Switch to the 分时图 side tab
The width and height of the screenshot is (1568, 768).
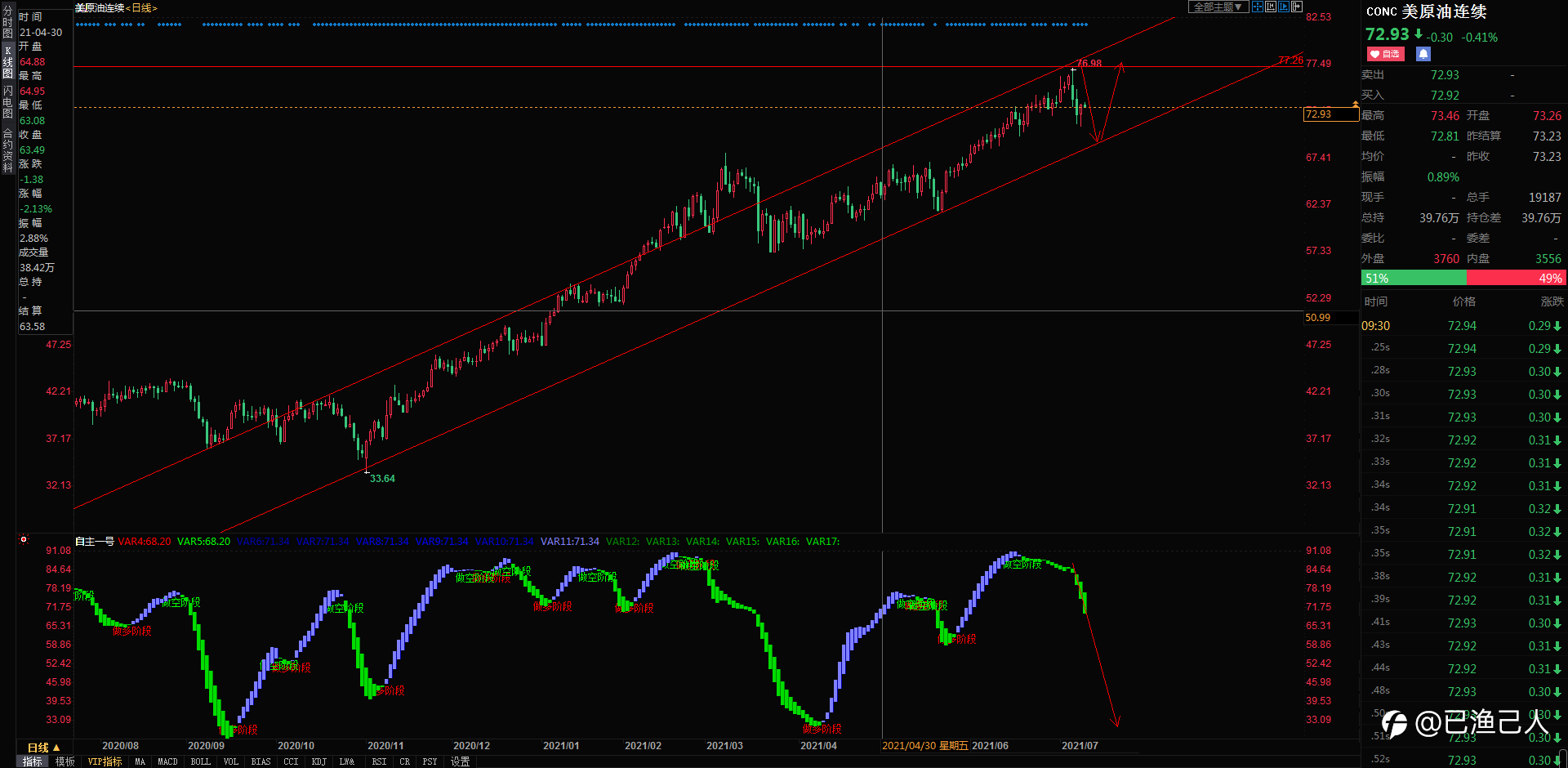pos(7,22)
